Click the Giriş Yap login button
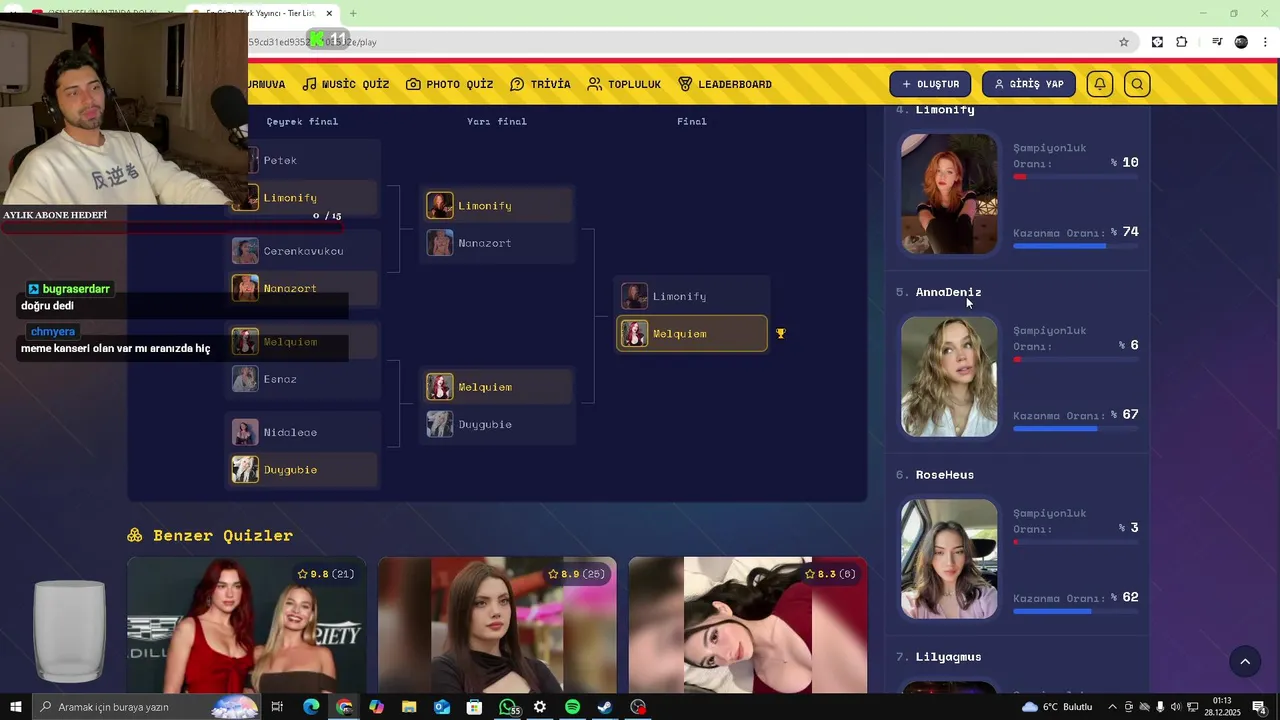Screen dimensions: 1280x720 1029,84
